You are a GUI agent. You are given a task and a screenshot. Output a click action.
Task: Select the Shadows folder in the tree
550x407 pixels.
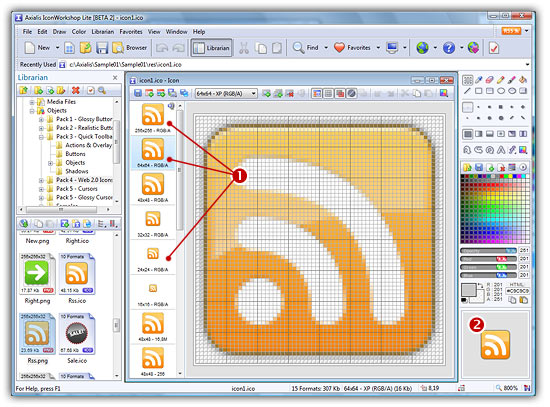77,171
